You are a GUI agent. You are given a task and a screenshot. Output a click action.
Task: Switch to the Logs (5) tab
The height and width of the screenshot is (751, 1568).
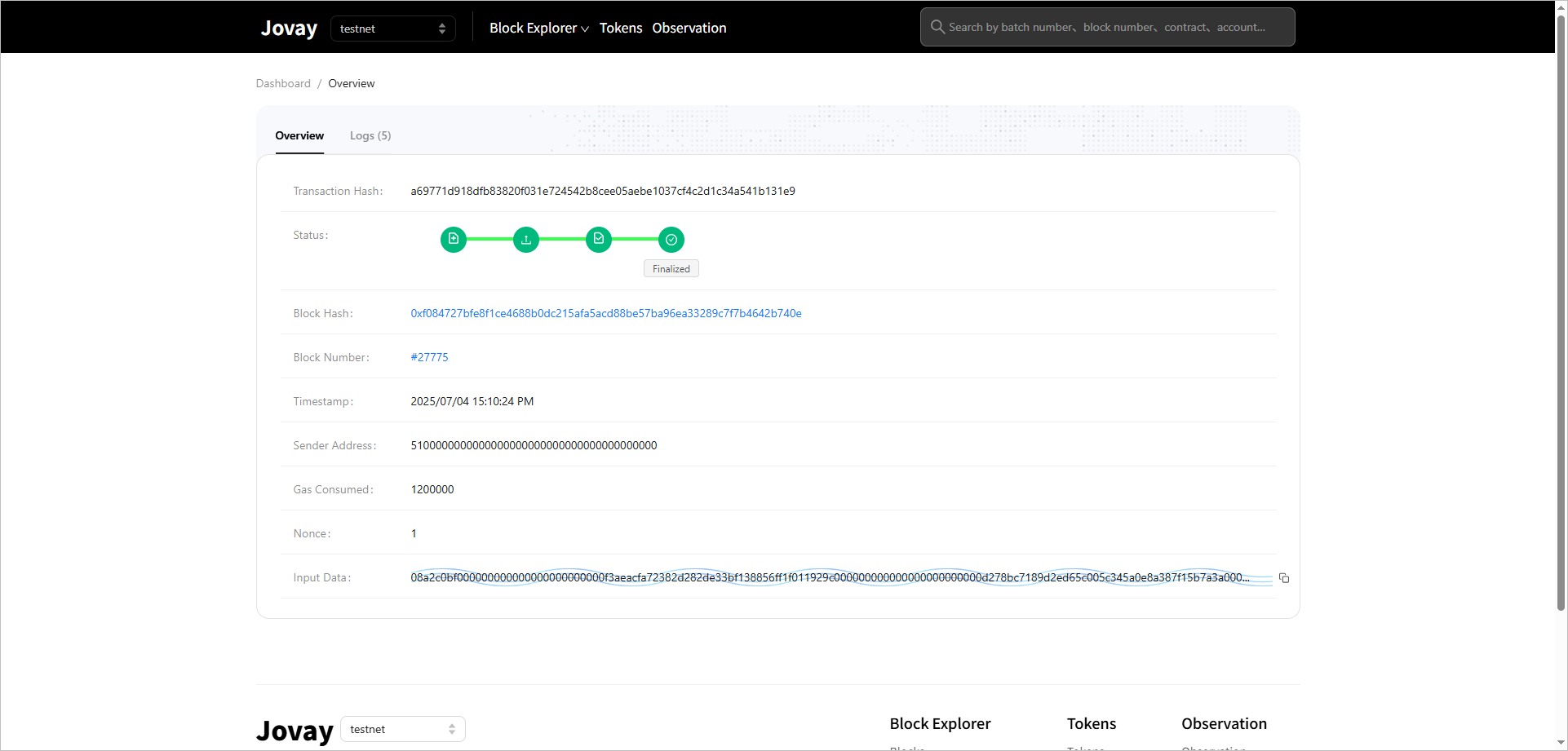point(370,135)
